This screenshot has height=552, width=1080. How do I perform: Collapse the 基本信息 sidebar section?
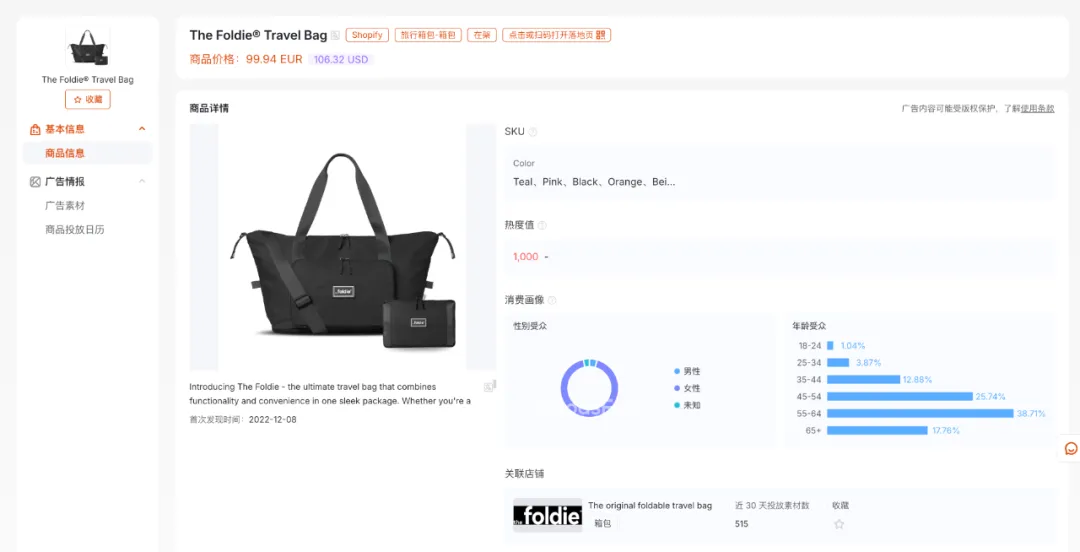point(142,129)
